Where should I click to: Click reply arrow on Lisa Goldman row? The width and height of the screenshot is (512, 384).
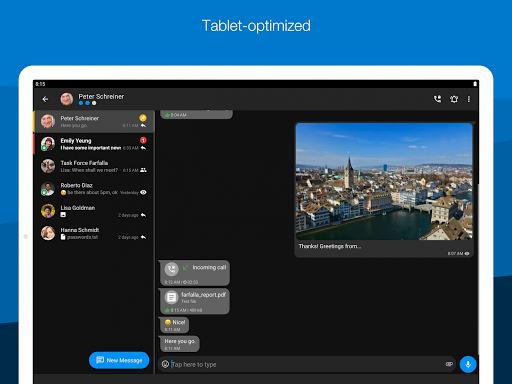coord(143,215)
